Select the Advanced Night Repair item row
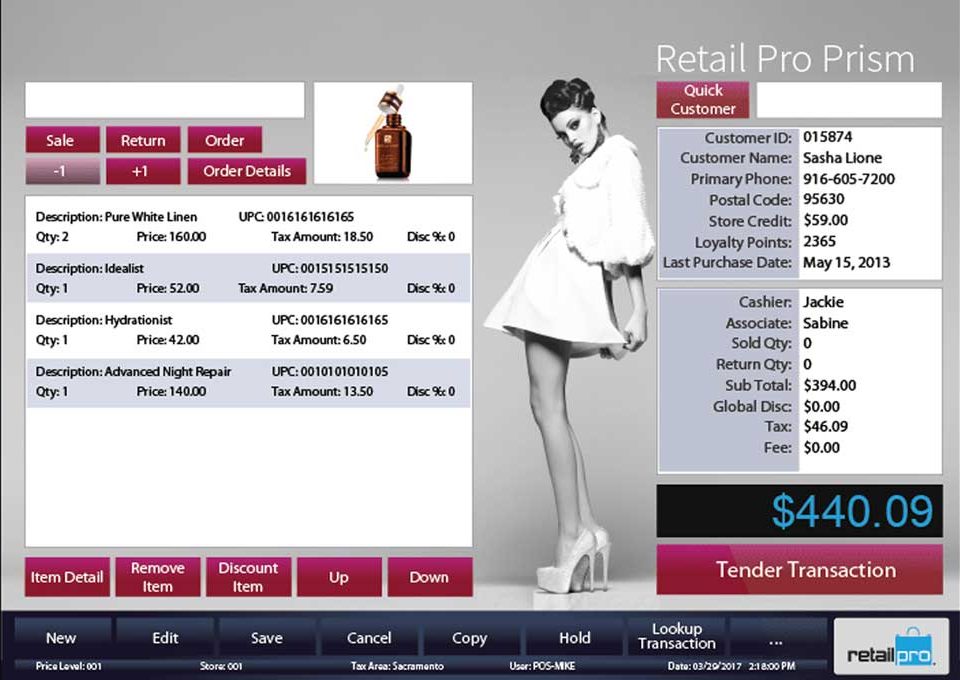The height and width of the screenshot is (680, 960). [249, 382]
